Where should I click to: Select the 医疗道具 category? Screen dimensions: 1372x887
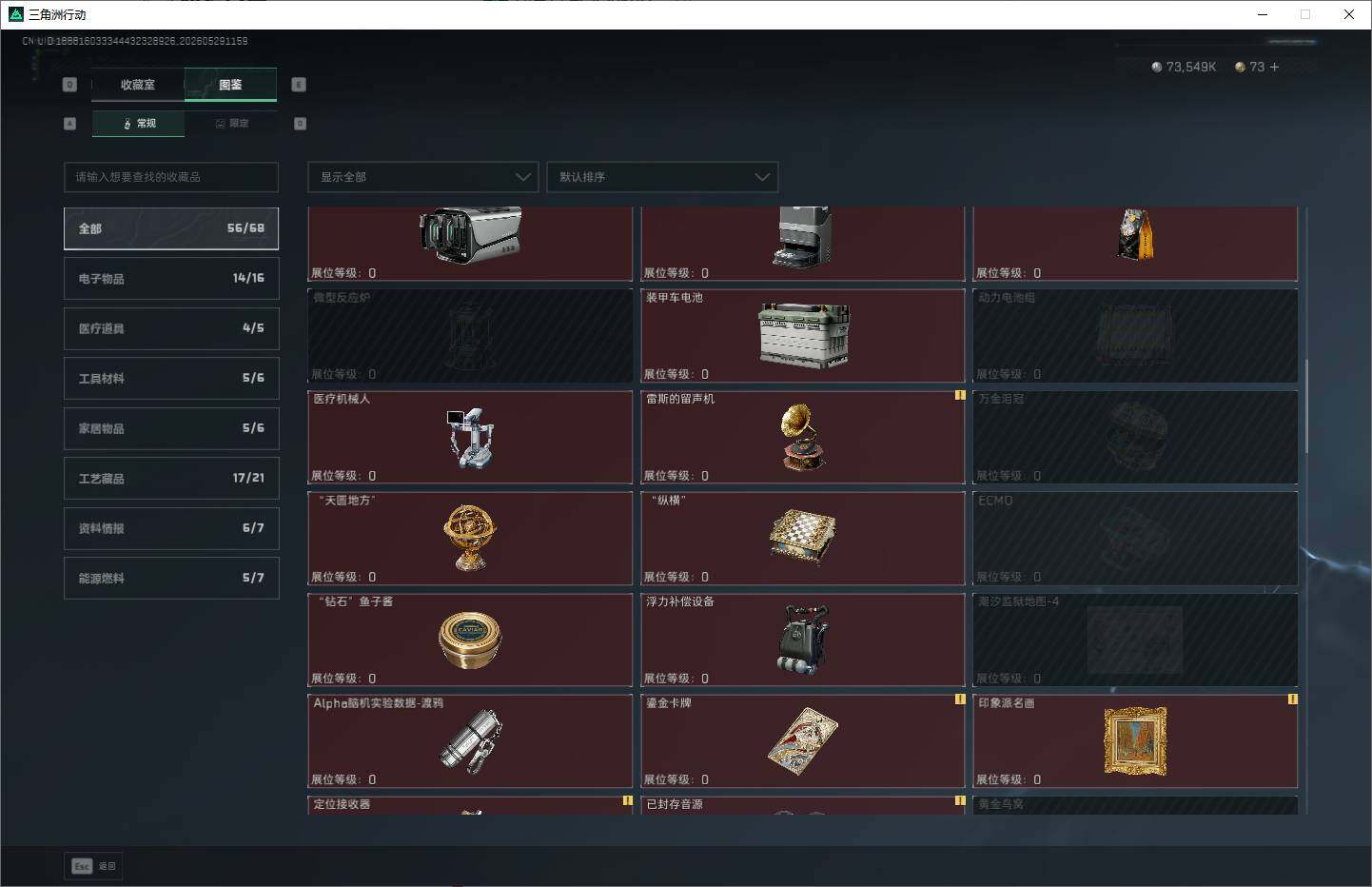click(171, 328)
